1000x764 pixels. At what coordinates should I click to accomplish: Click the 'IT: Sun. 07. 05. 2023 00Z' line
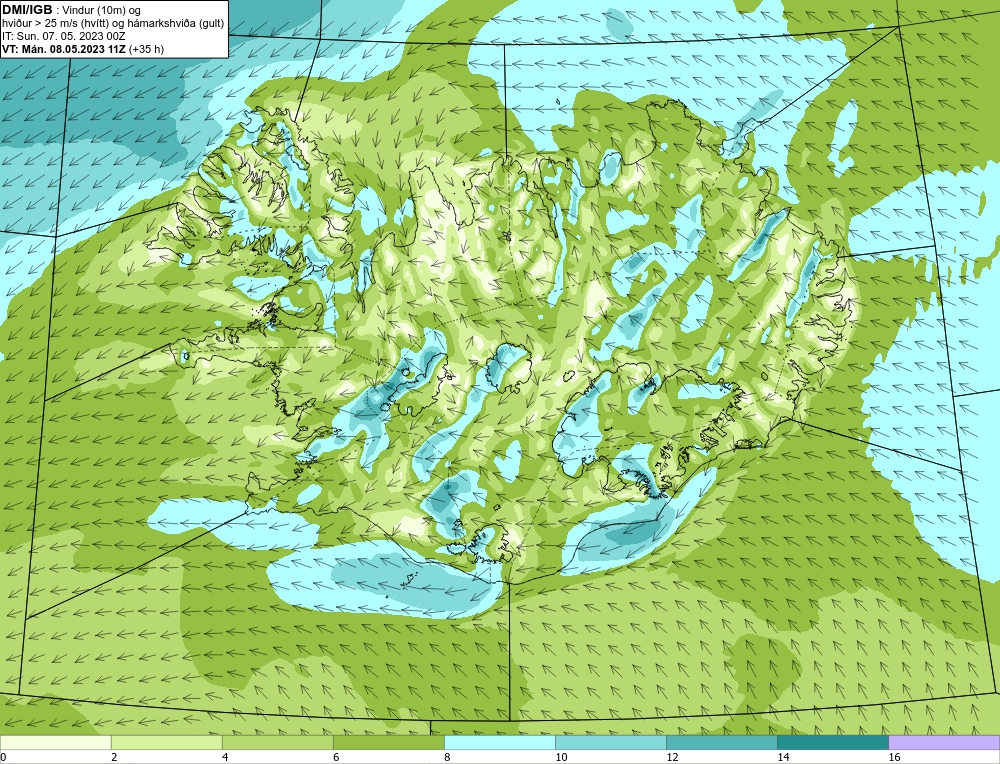[x=63, y=36]
